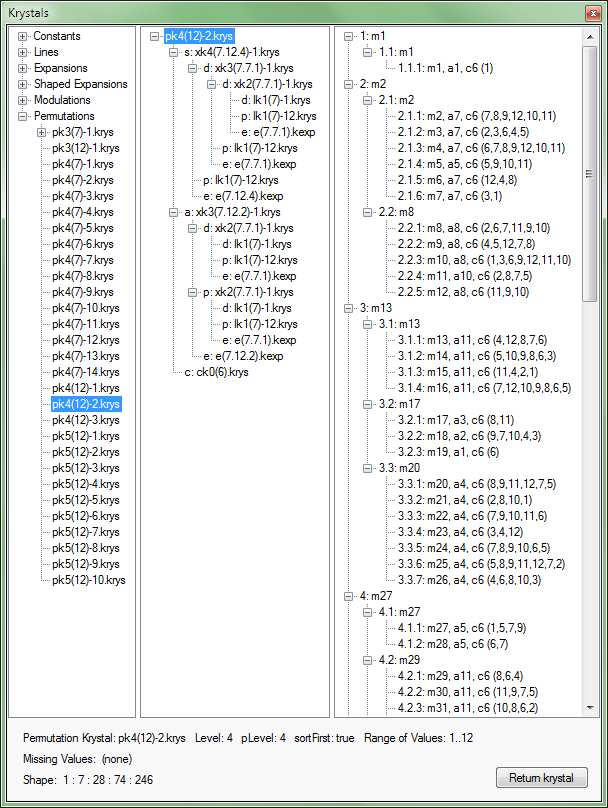Image resolution: width=608 pixels, height=808 pixels.
Task: Collapse the root pk4(12)-2.krys node in middle pane
Action: 154,37
